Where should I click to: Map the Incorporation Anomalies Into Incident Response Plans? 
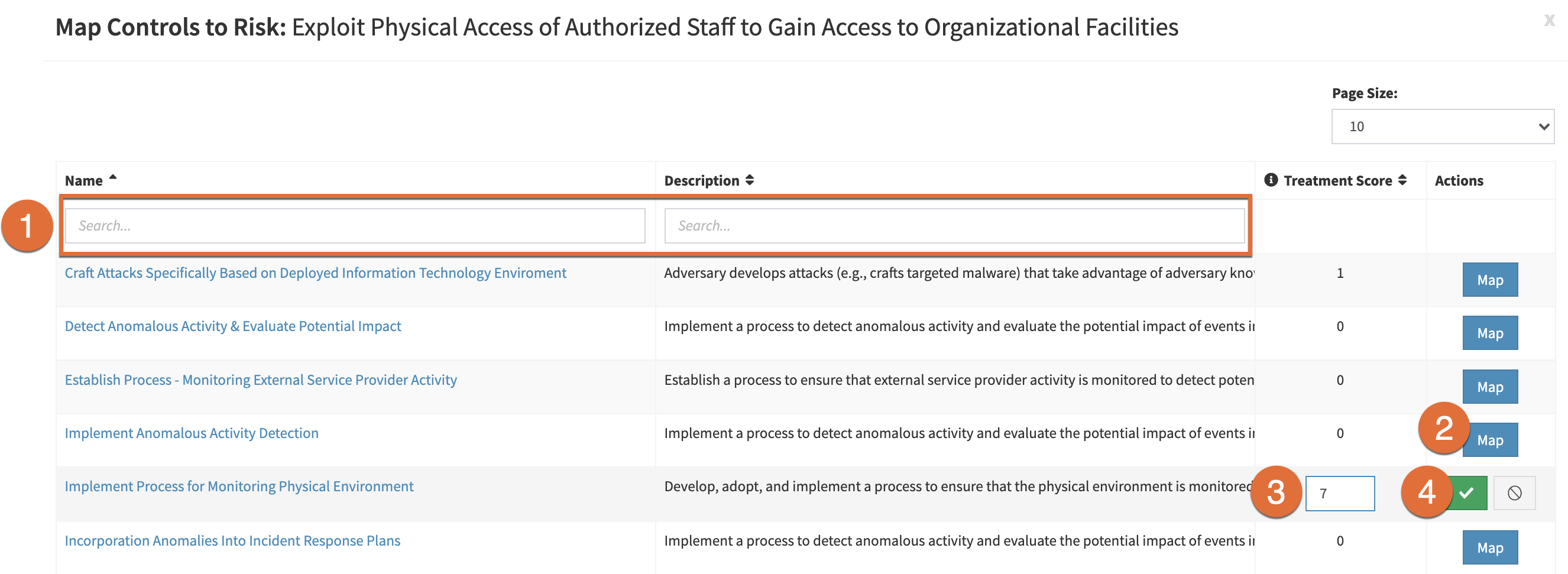coord(1489,547)
